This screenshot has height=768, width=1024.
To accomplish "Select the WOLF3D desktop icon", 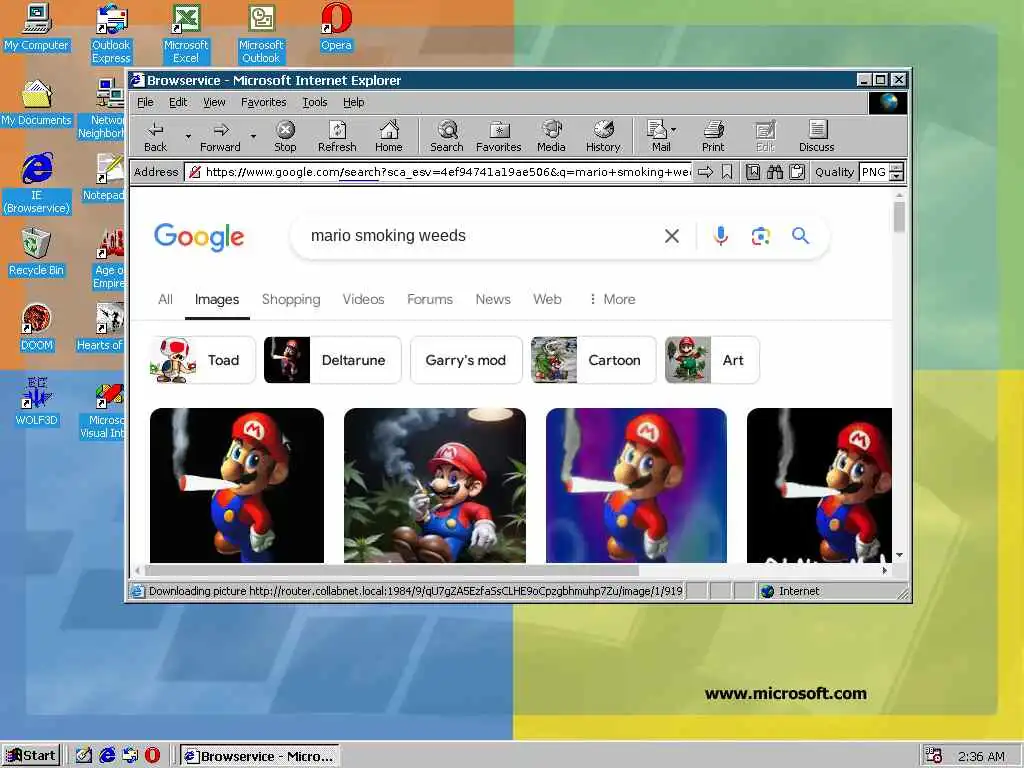I will tap(37, 402).
